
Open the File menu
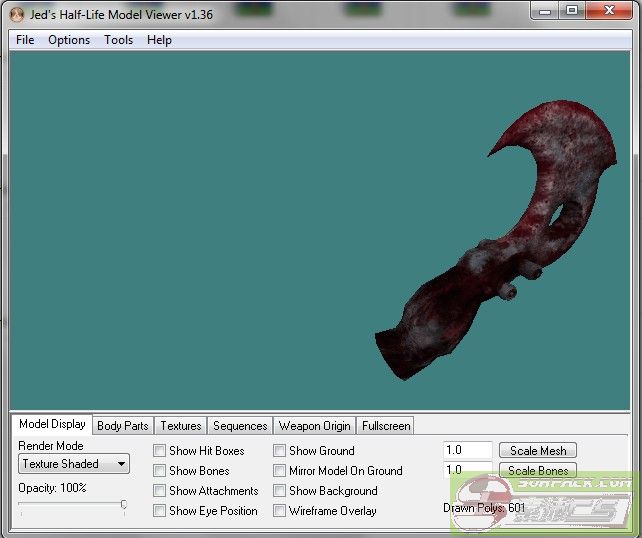click(x=25, y=40)
